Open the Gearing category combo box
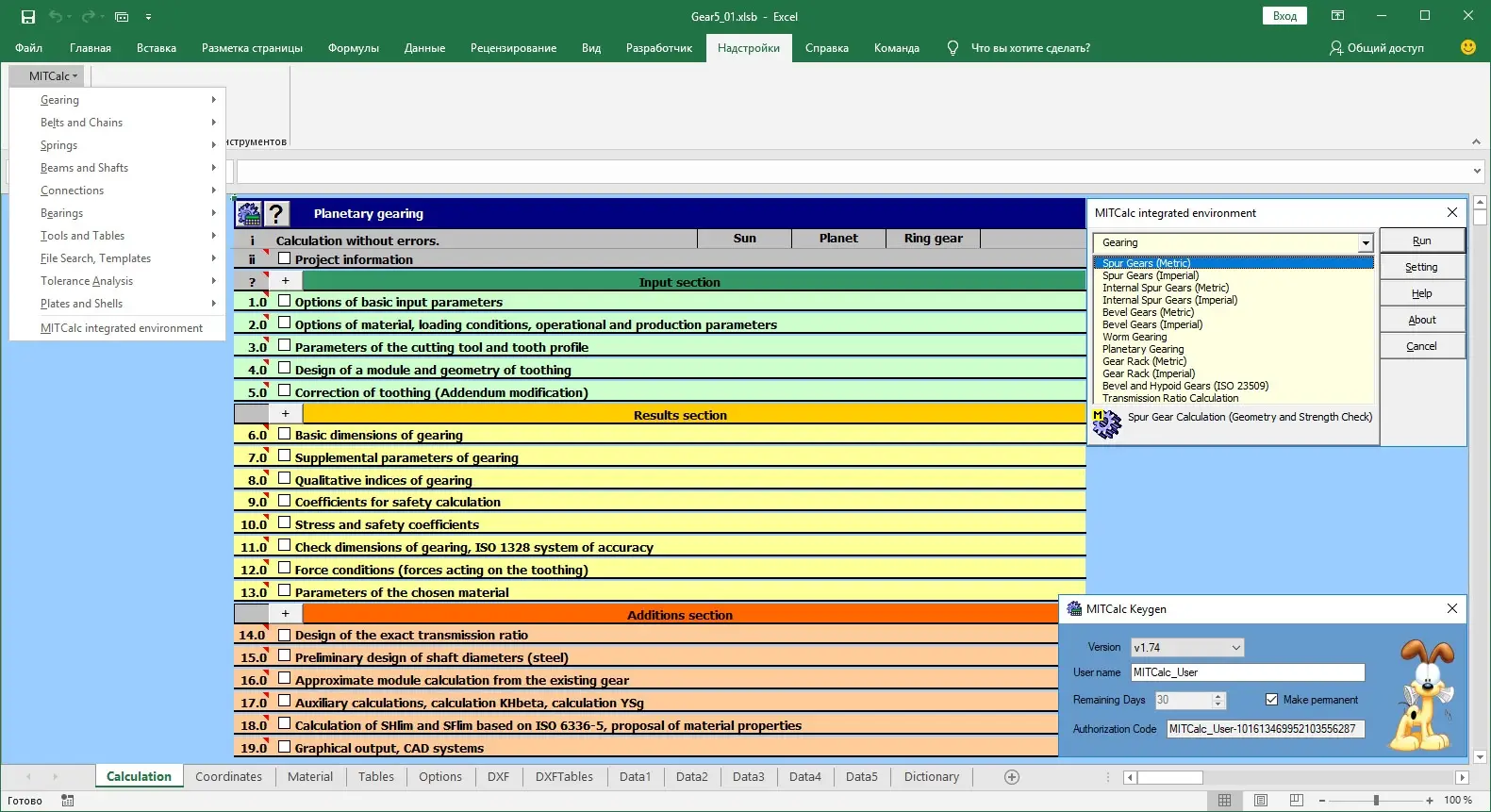Image resolution: width=1491 pixels, height=812 pixels. point(1365,243)
